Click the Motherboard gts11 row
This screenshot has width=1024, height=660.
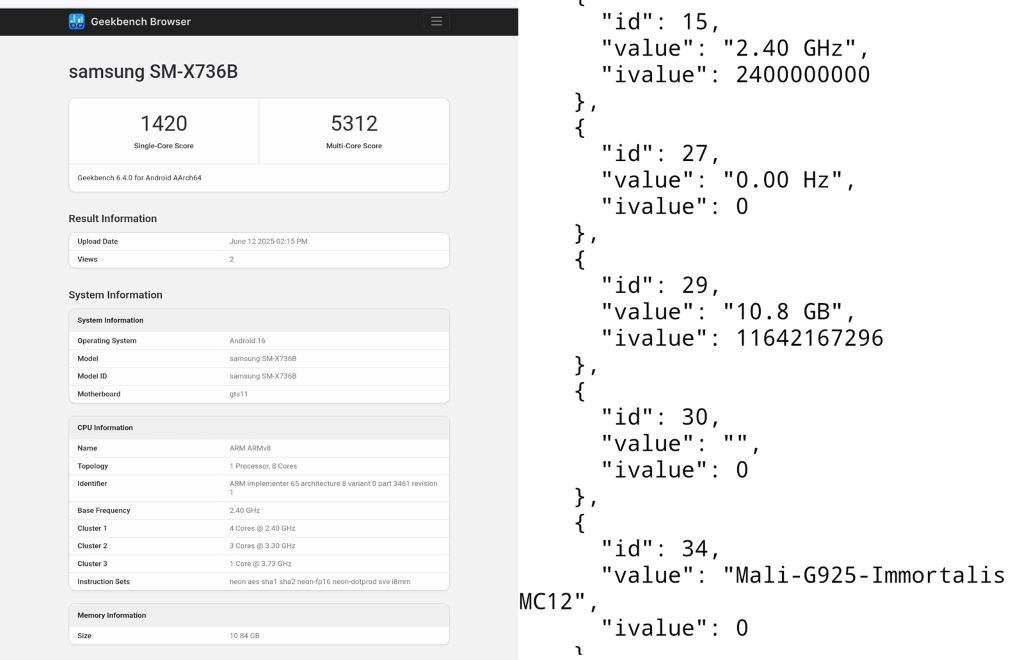(259, 394)
